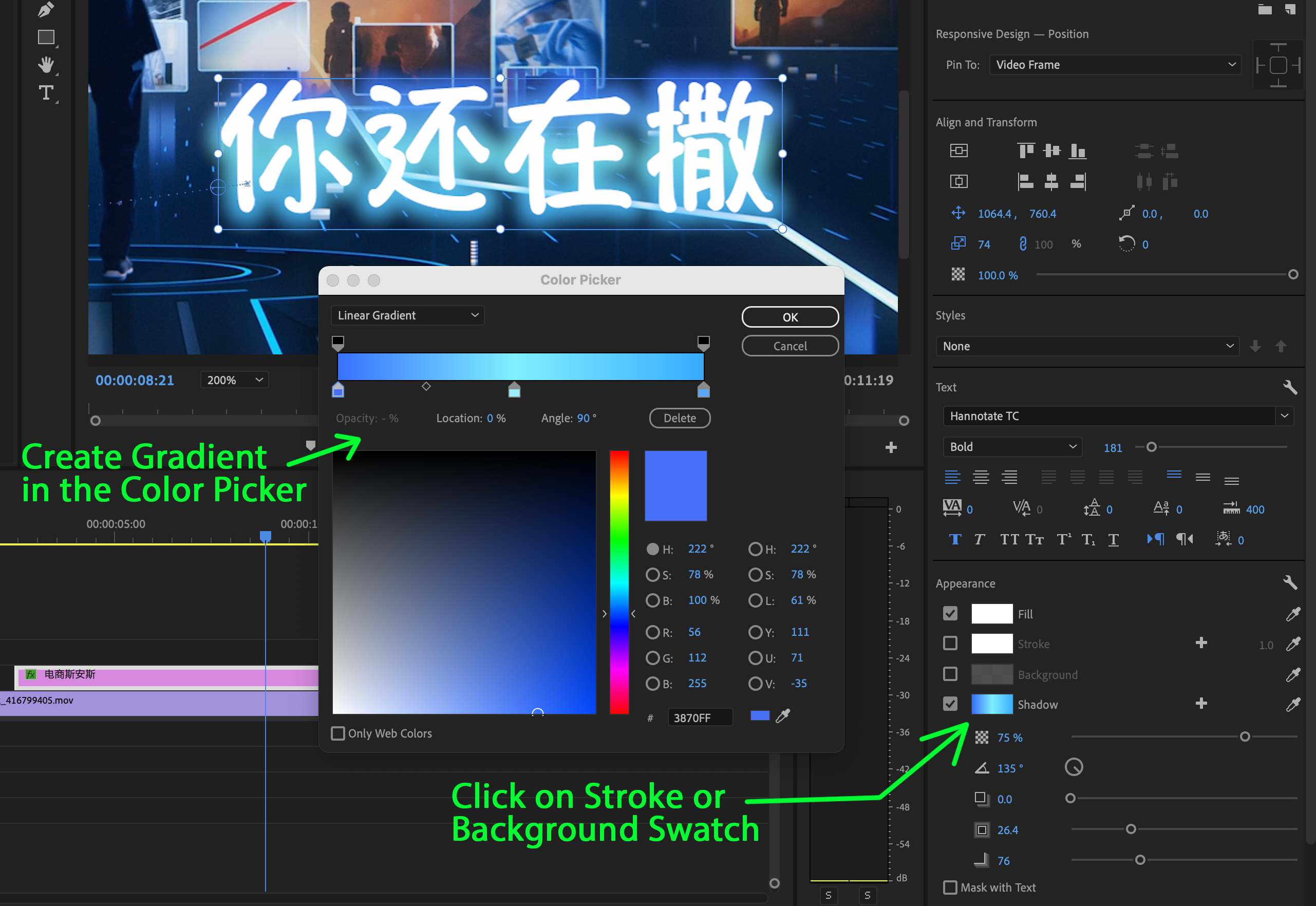Viewport: 1316px width, 906px height.
Task: Select the left gradient color stop
Action: [x=338, y=390]
